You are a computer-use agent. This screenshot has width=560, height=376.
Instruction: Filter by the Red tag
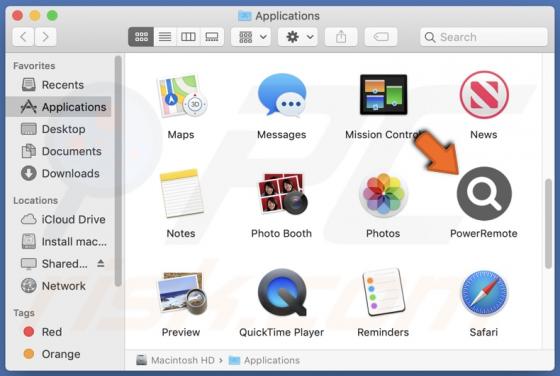[59, 332]
